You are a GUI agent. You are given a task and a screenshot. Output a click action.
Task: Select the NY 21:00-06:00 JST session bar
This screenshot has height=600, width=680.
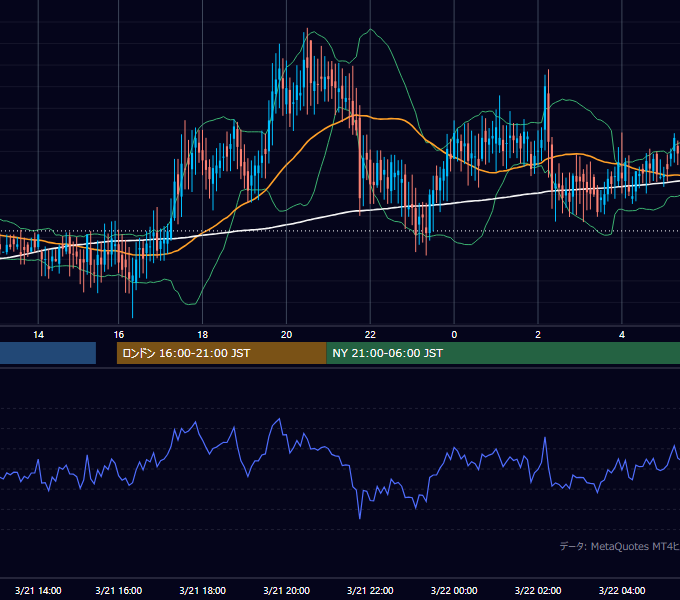[503, 353]
